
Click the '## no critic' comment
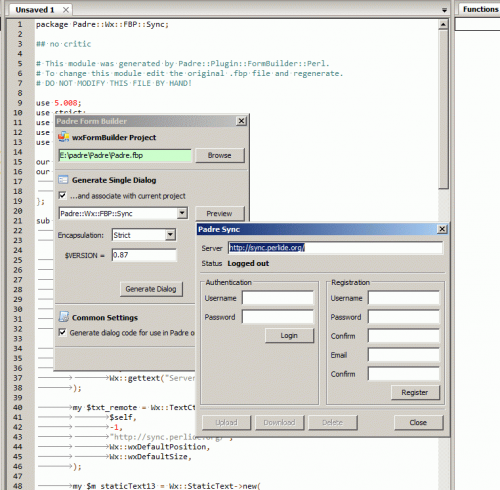point(63,44)
